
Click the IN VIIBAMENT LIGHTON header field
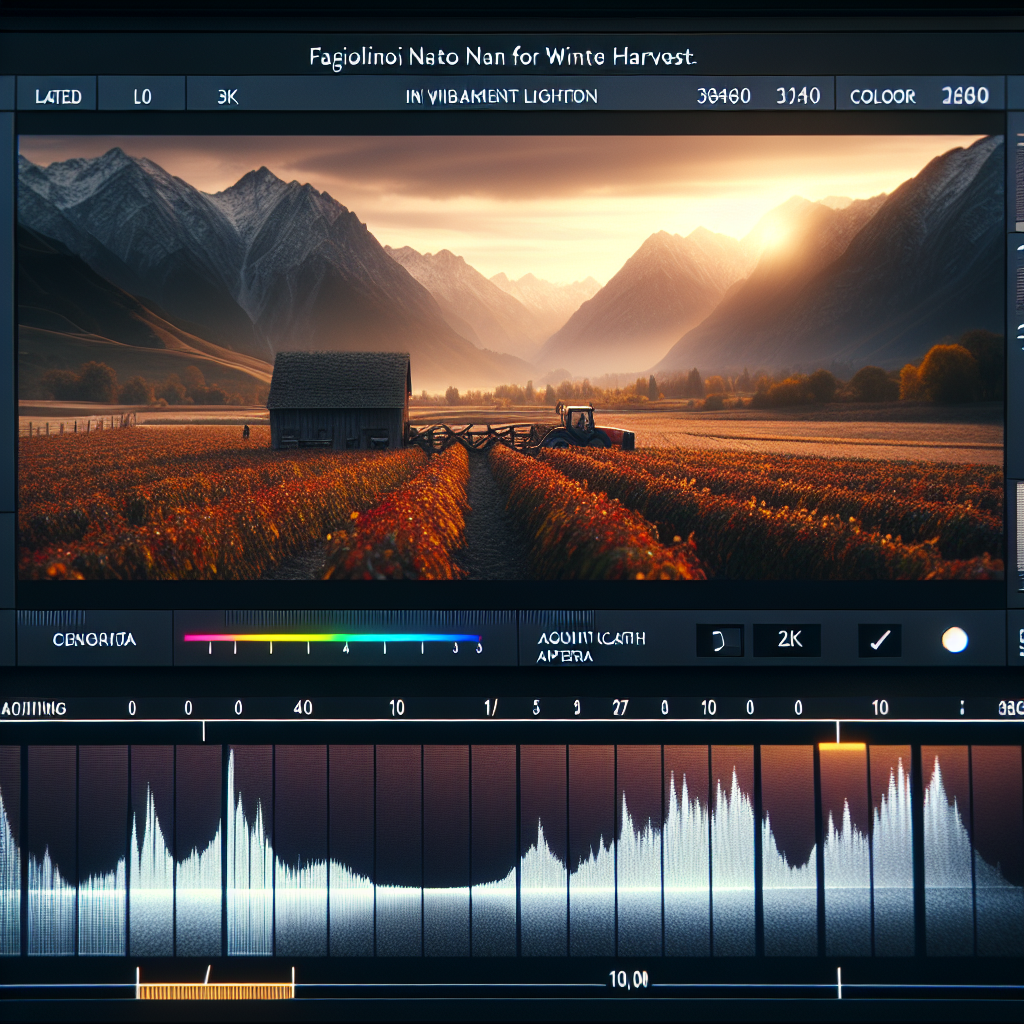[x=501, y=97]
